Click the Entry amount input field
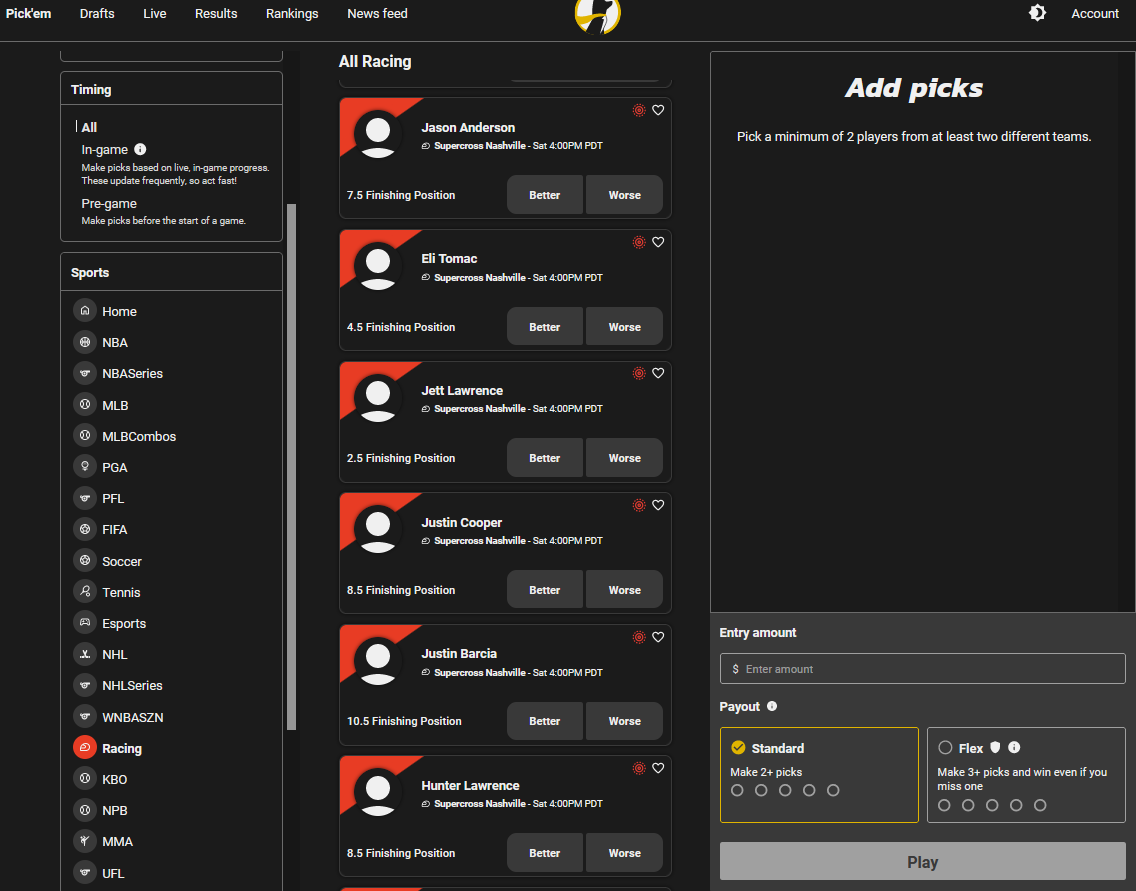The width and height of the screenshot is (1136, 891). tap(922, 669)
